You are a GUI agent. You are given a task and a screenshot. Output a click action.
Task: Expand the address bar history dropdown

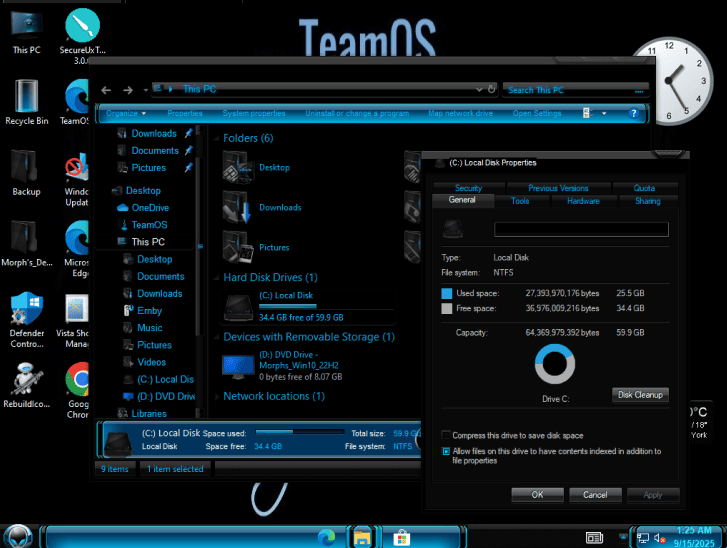point(479,89)
